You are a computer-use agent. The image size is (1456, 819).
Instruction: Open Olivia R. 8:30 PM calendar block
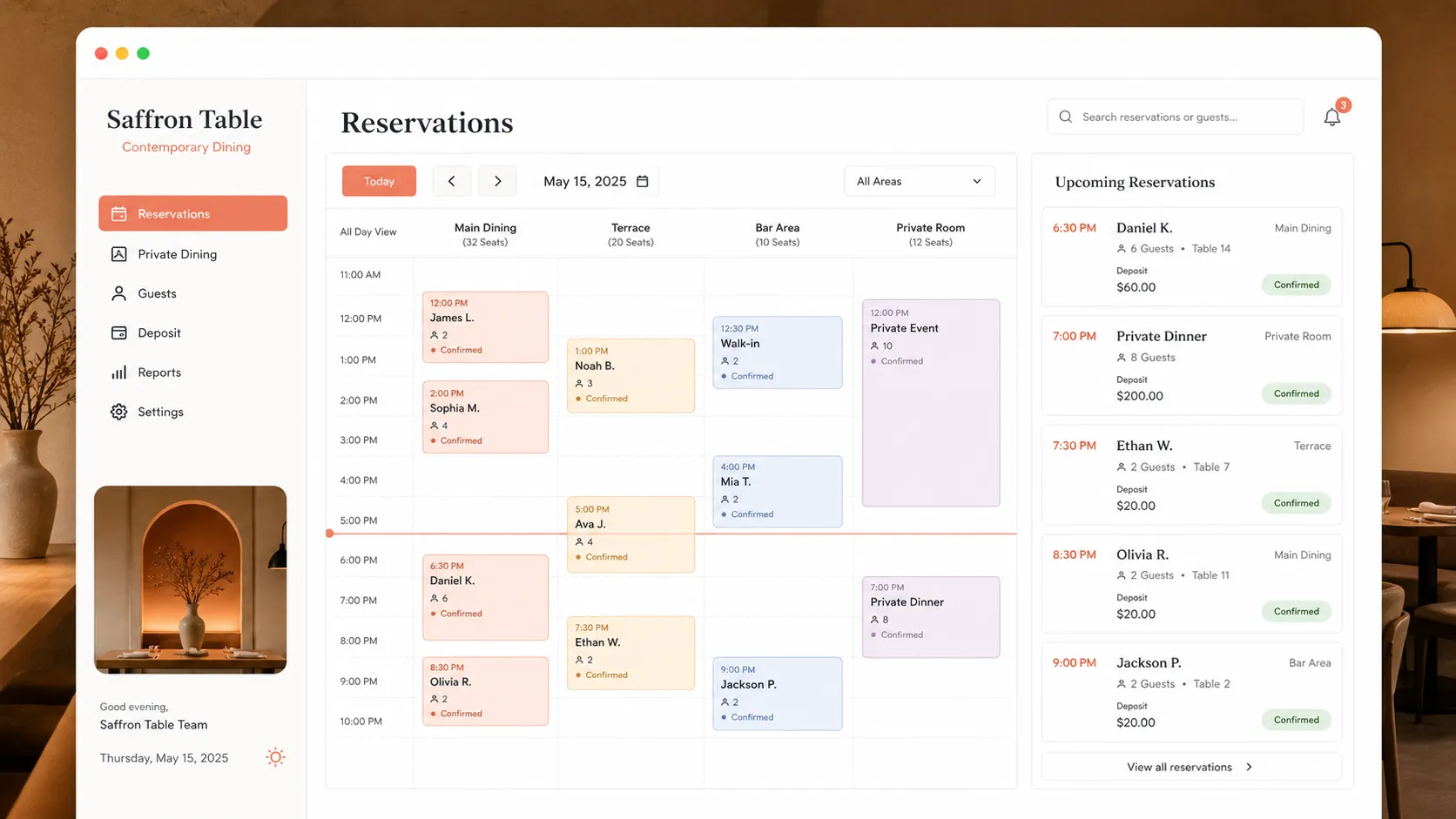coord(485,691)
